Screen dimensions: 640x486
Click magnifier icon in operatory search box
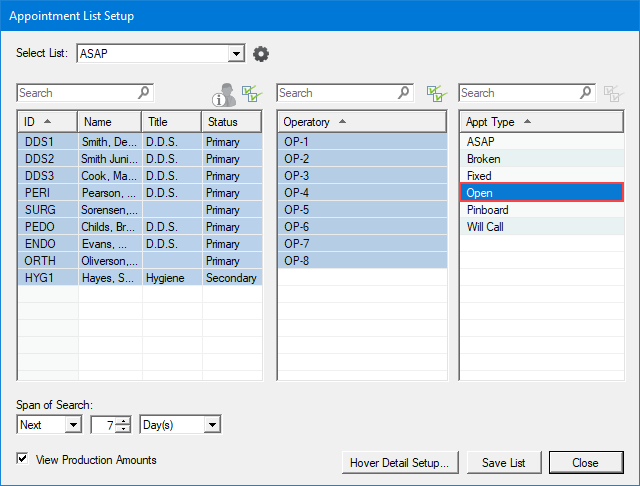(403, 93)
